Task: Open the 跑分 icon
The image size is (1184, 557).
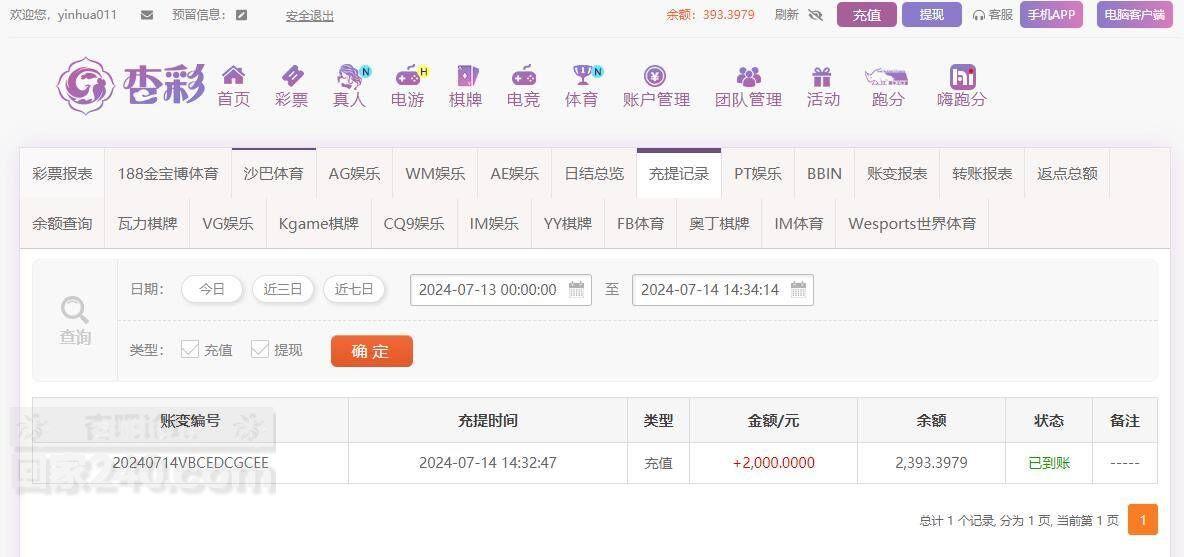Action: pyautogui.click(x=886, y=75)
